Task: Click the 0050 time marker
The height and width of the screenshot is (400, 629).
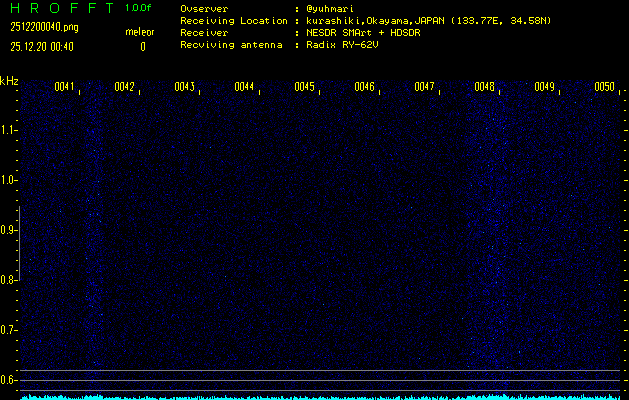Action: 605,87
